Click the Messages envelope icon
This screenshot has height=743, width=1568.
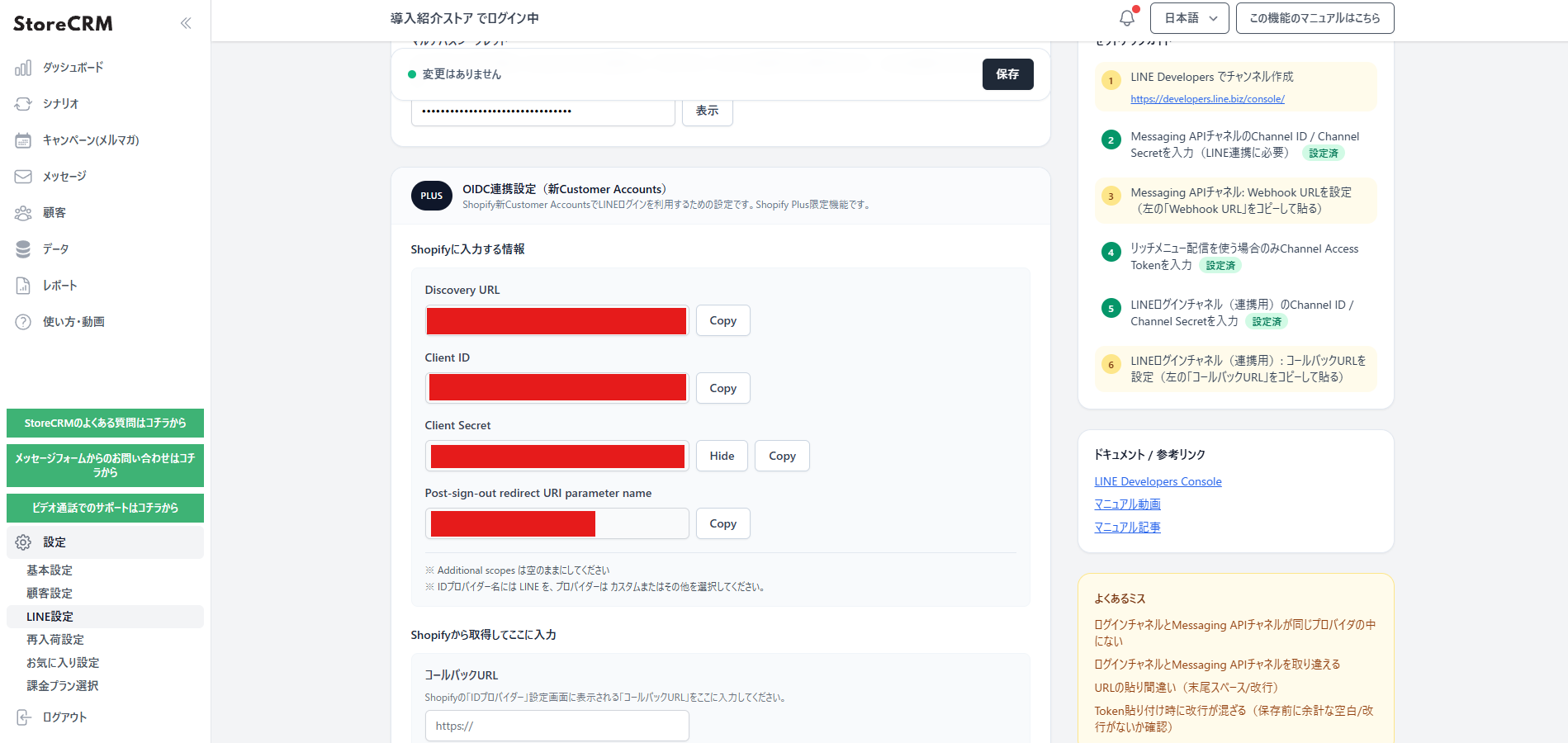[x=23, y=177]
